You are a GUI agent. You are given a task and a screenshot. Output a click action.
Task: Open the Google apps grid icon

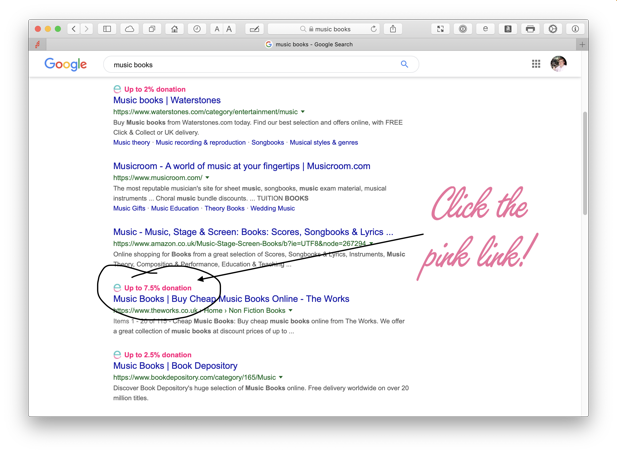point(536,64)
